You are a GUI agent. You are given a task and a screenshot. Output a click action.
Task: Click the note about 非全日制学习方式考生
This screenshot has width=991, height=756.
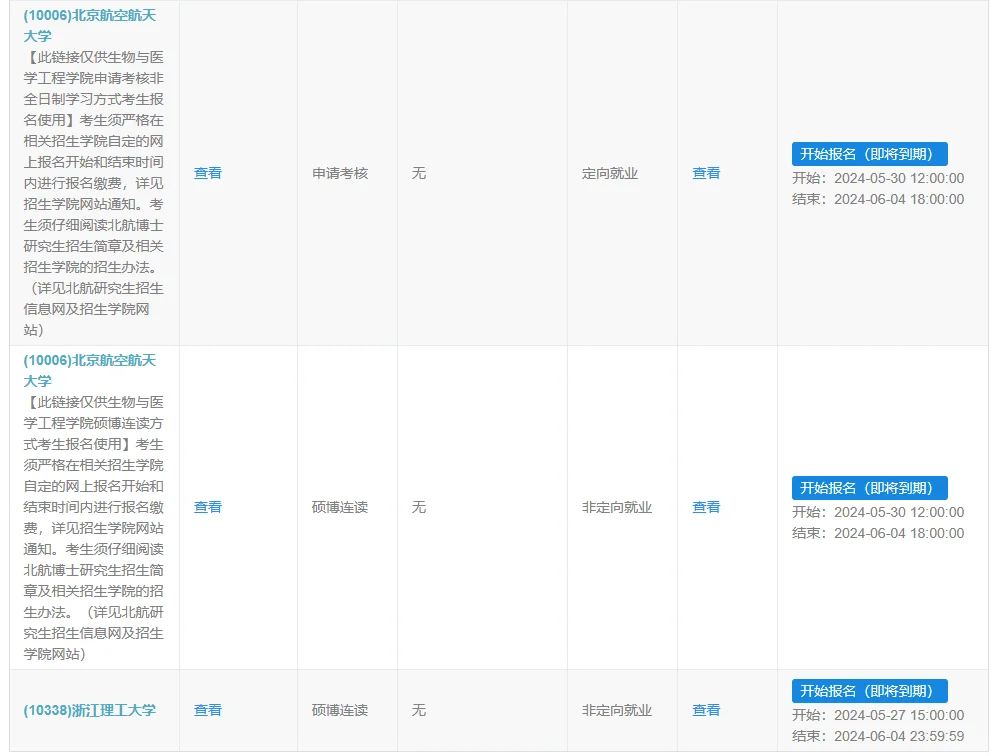[94, 193]
